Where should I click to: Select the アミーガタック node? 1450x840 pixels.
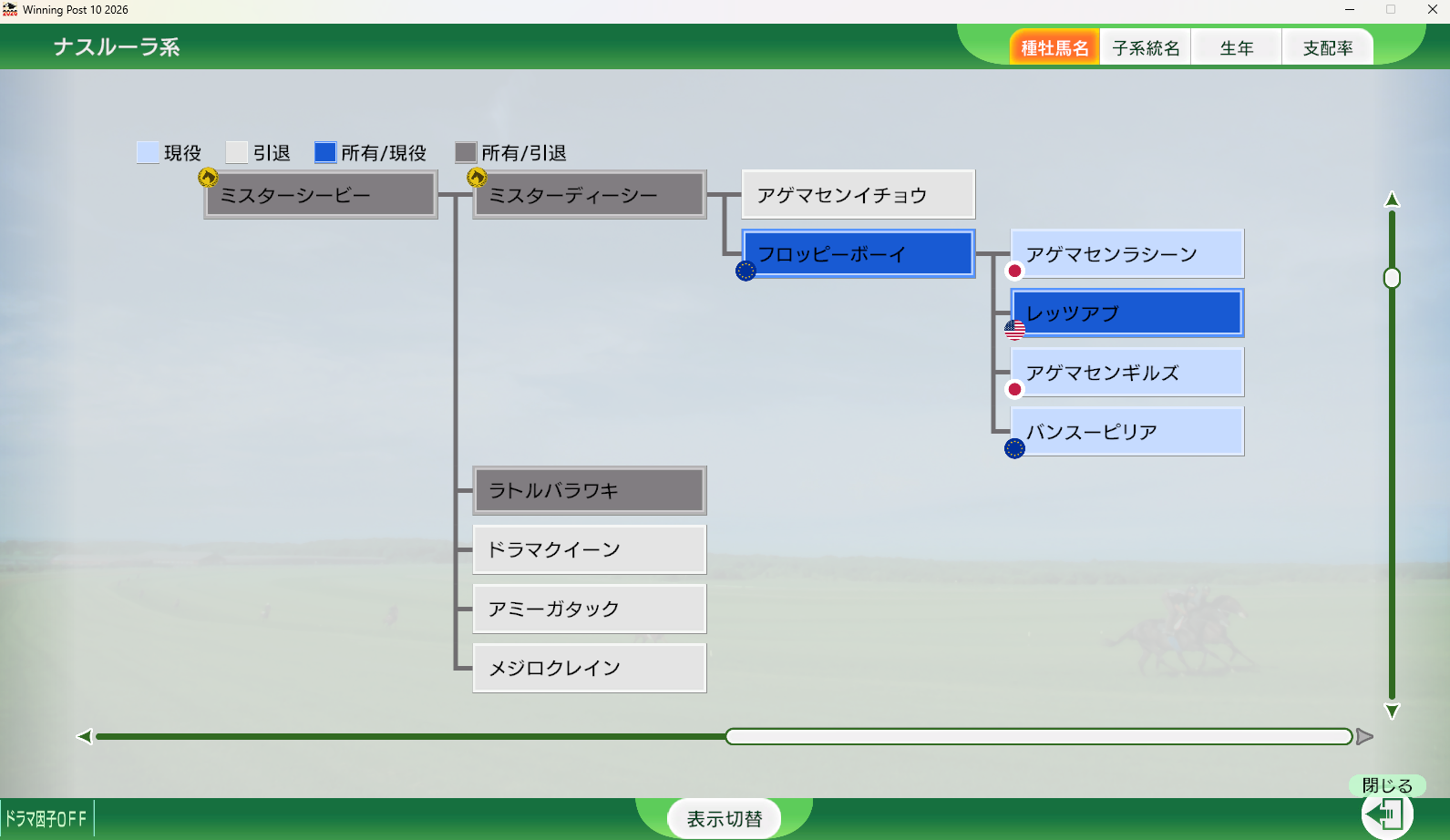click(x=590, y=609)
